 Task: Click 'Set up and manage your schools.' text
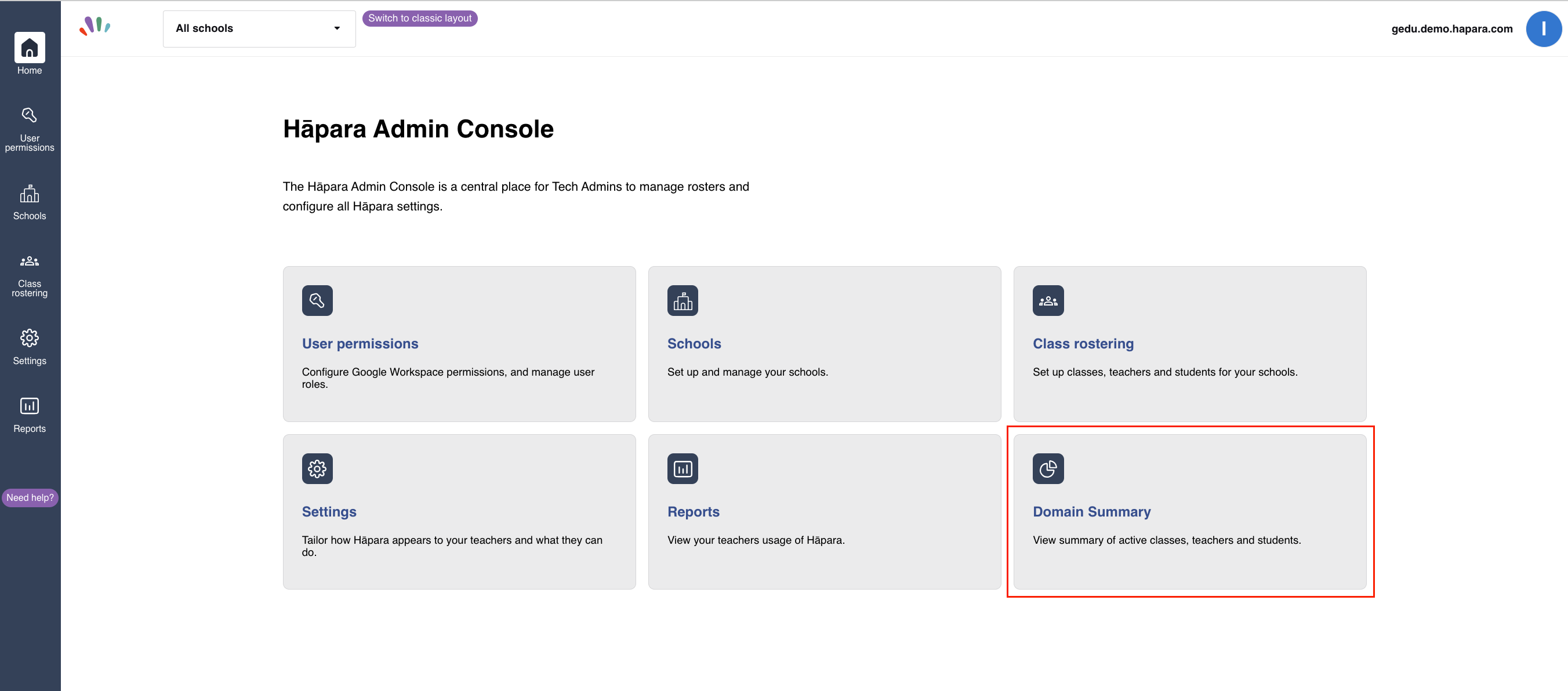(747, 372)
